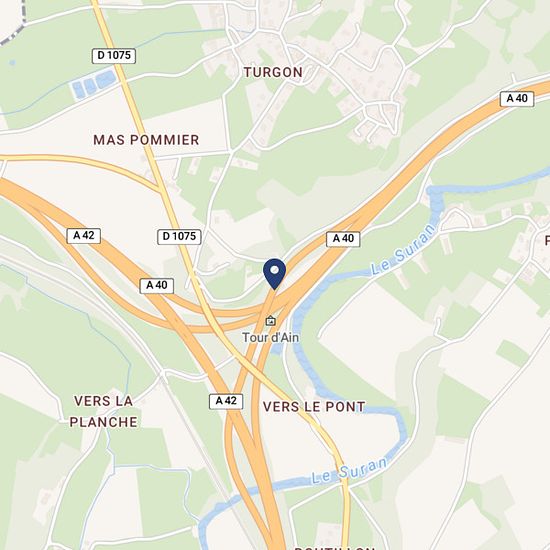
Task: Click the VERS LA PLANCHE label
Action: click(103, 411)
